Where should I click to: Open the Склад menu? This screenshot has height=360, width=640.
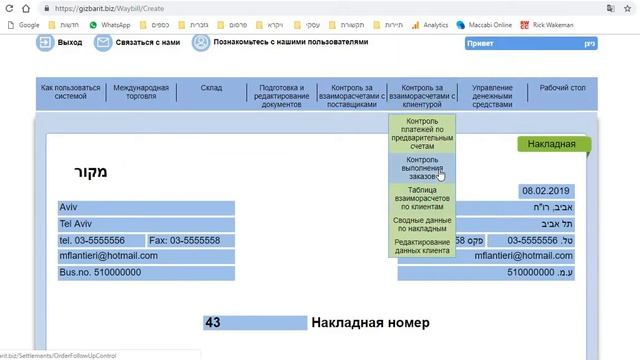click(x=211, y=88)
